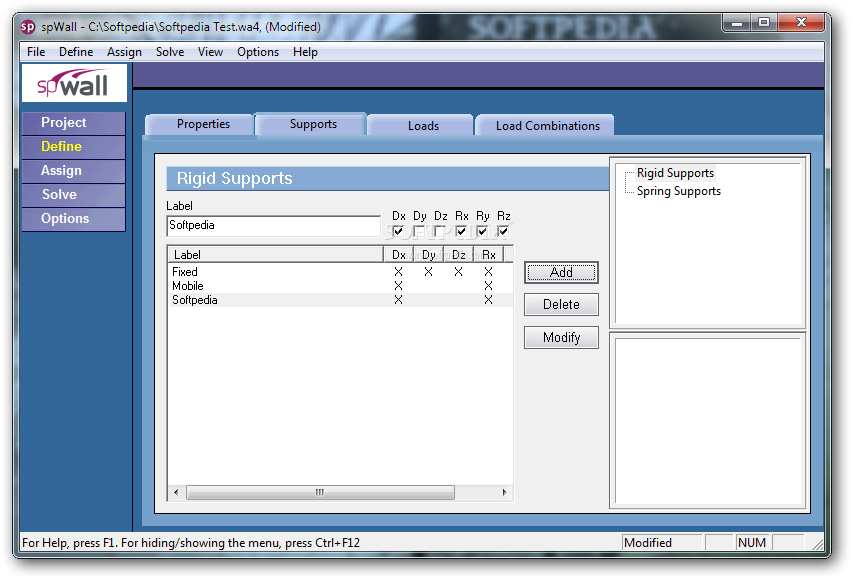The width and height of the screenshot is (852, 579).
Task: Select Define in the left sidebar
Action: pyautogui.click(x=74, y=147)
